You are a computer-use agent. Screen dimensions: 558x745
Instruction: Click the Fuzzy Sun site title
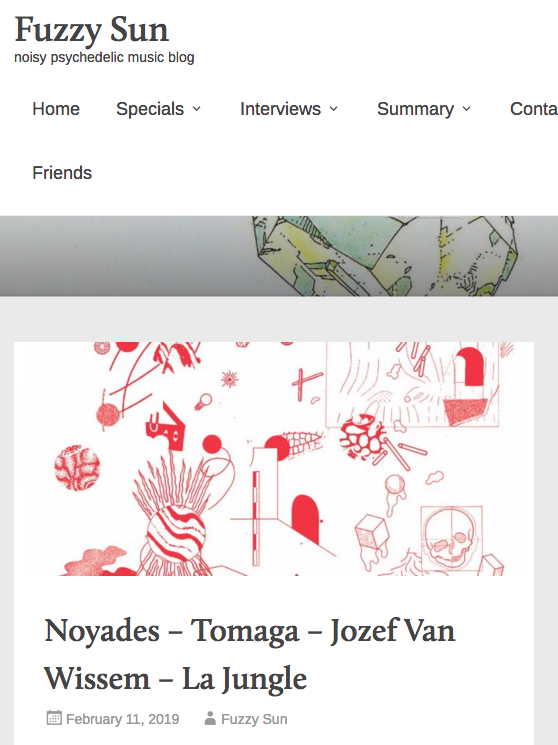[x=92, y=29]
